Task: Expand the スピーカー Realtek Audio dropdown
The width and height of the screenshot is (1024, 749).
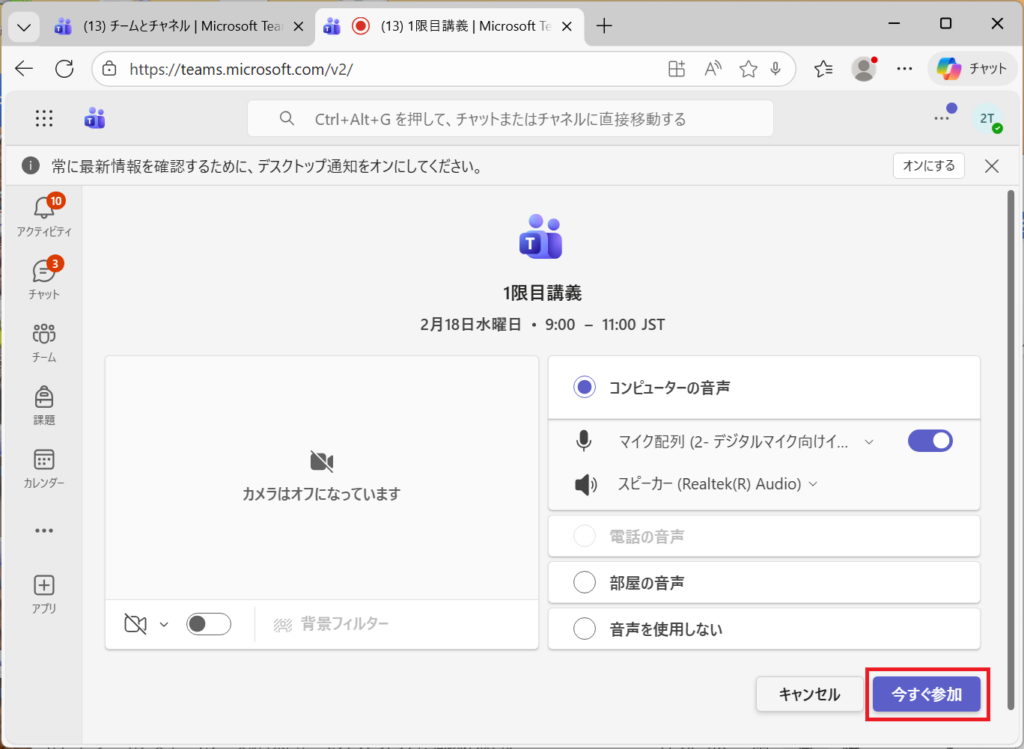Action: coord(813,485)
